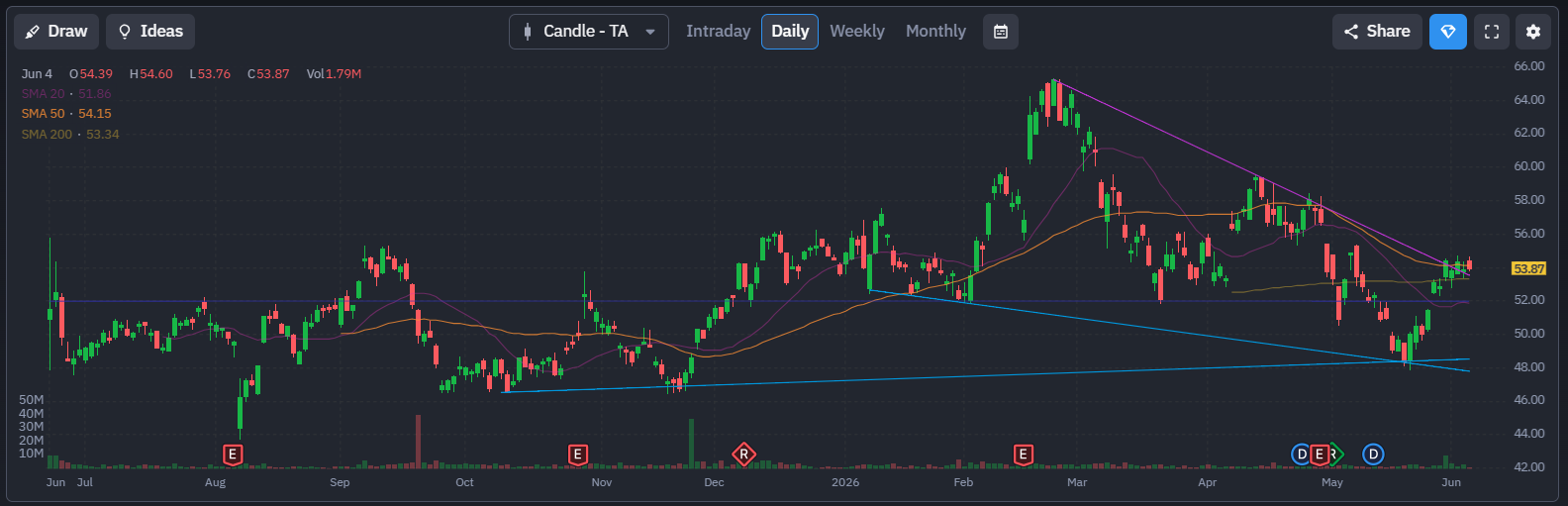
Task: Open the August earnings E marker
Action: [233, 455]
